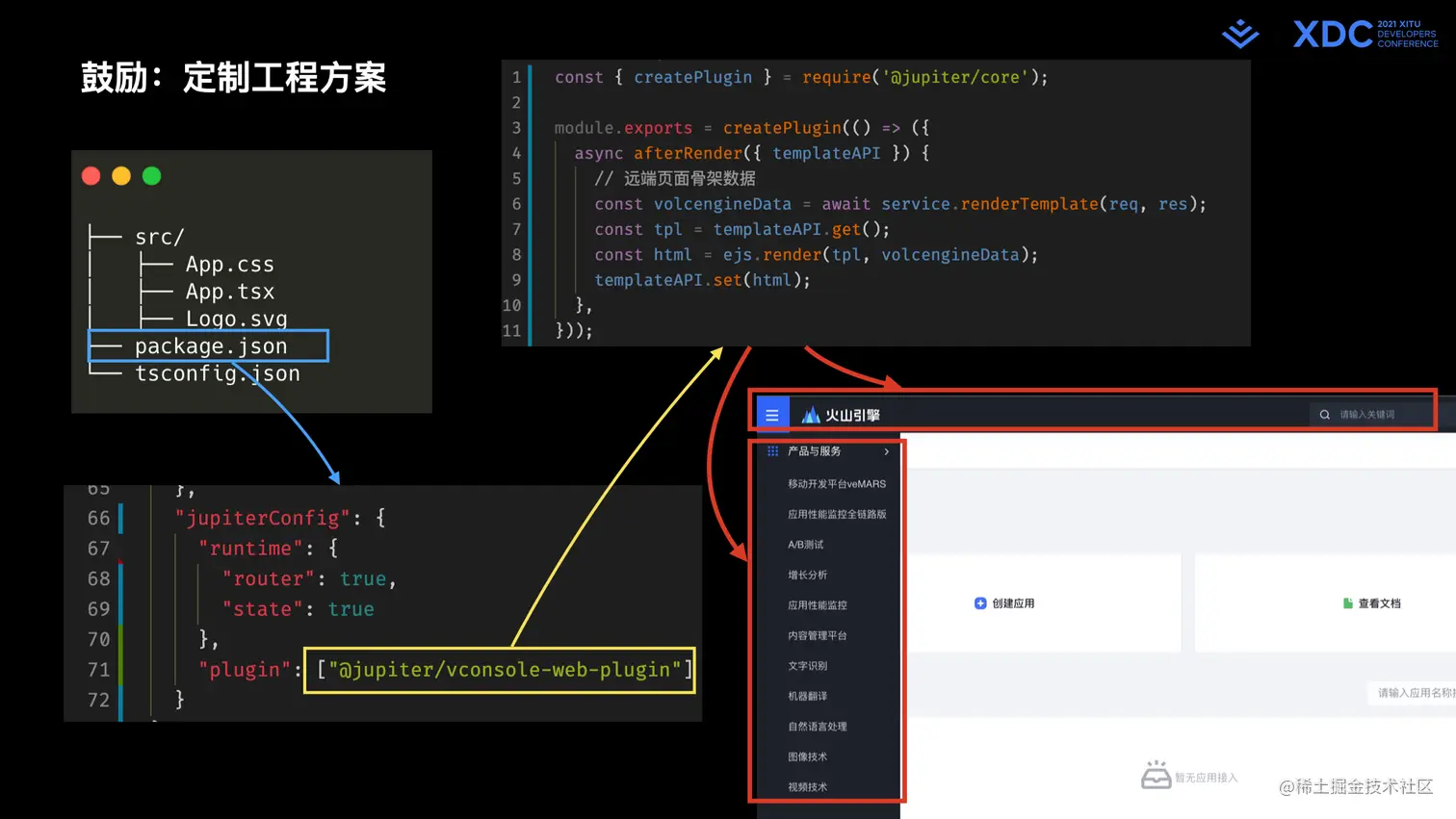Image resolution: width=1456 pixels, height=819 pixels.
Task: Go to 内容管理平台 in the sidebar
Action: (818, 635)
